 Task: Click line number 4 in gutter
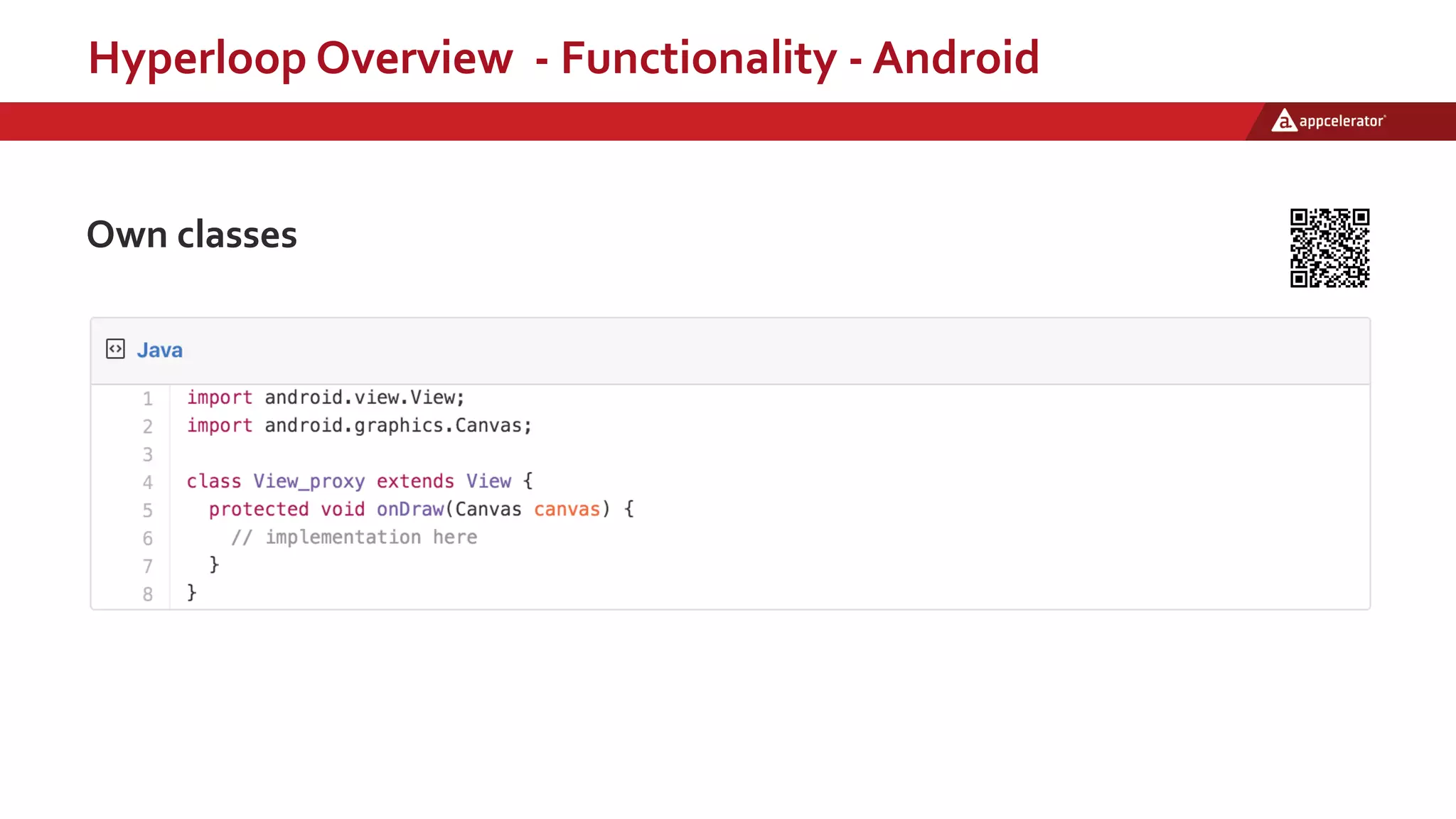tap(147, 483)
